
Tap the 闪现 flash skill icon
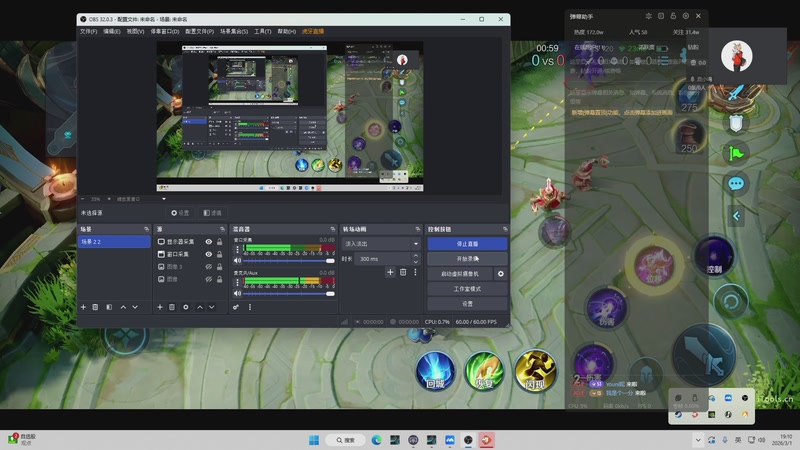535,371
